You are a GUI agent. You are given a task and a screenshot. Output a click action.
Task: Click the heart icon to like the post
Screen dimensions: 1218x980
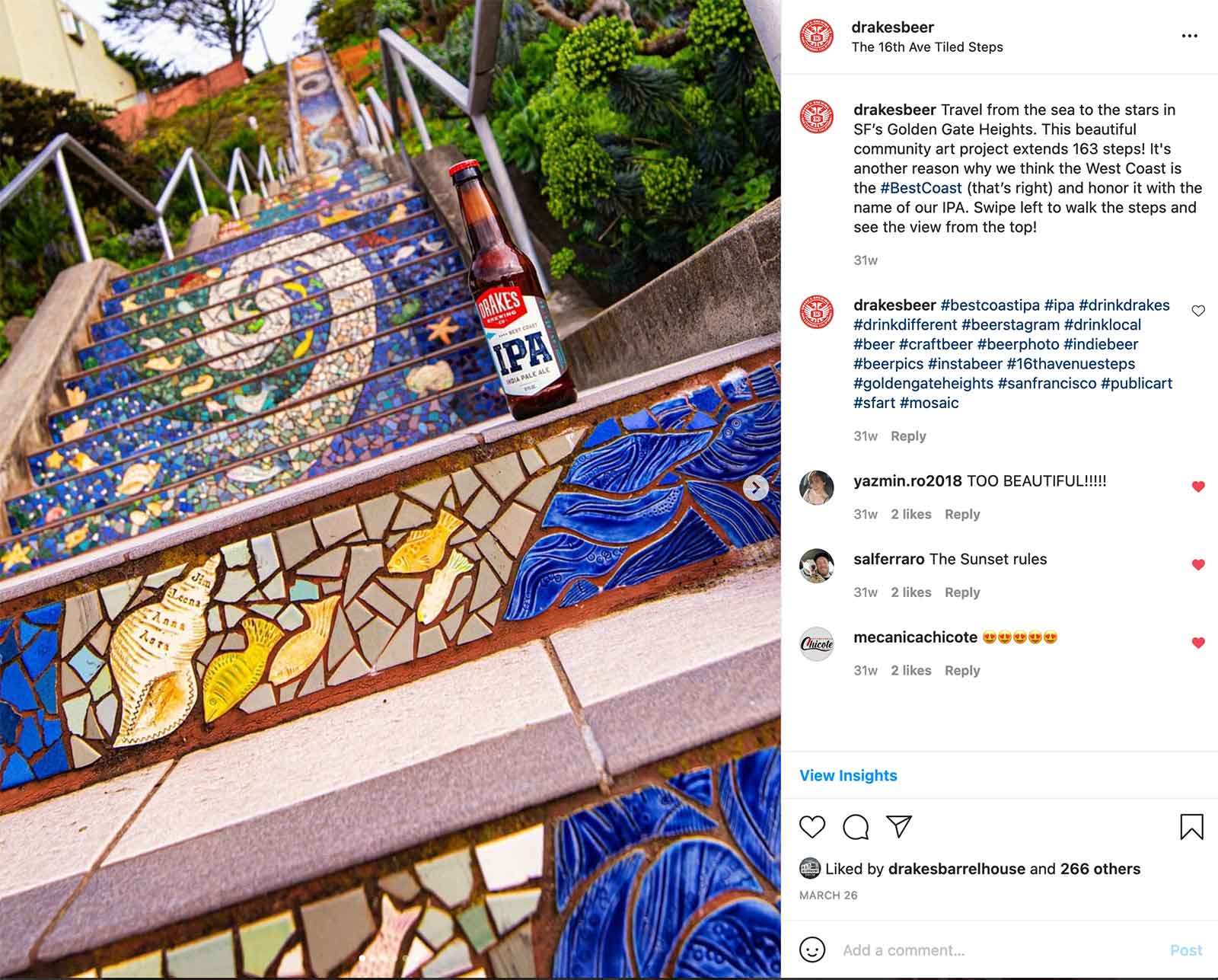(812, 826)
